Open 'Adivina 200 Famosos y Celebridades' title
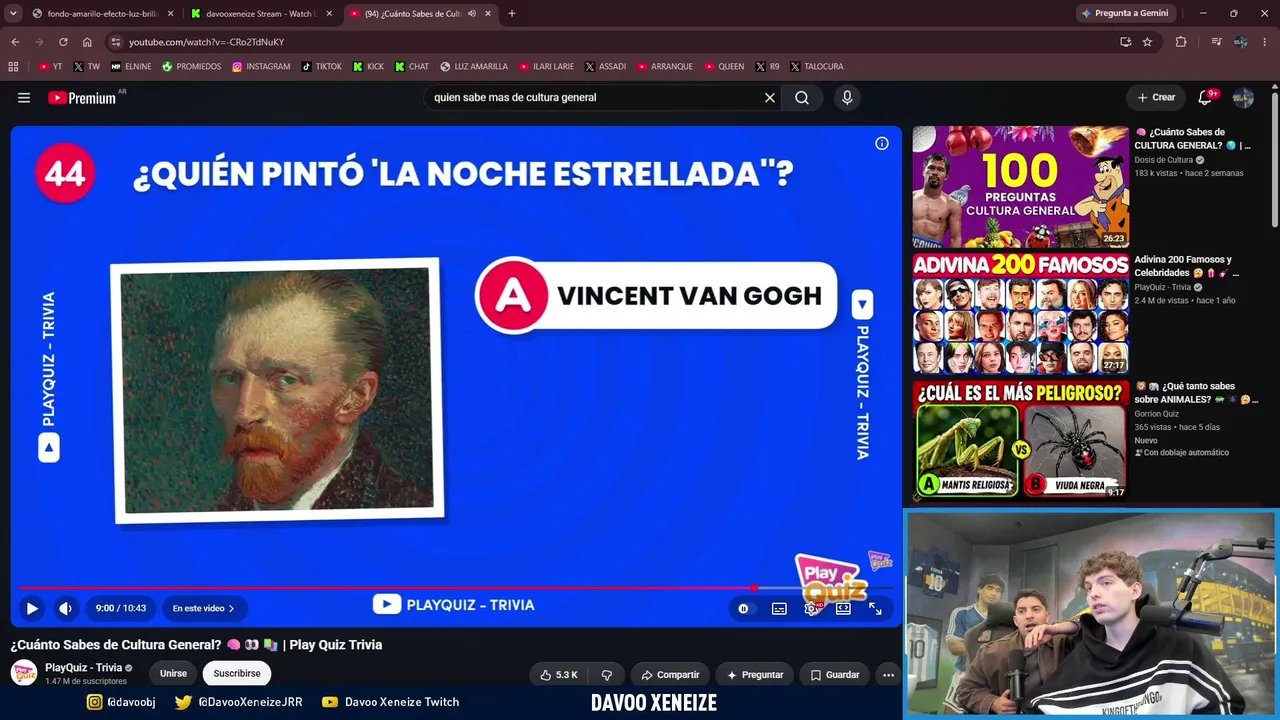The height and width of the screenshot is (720, 1280). coord(1186,266)
